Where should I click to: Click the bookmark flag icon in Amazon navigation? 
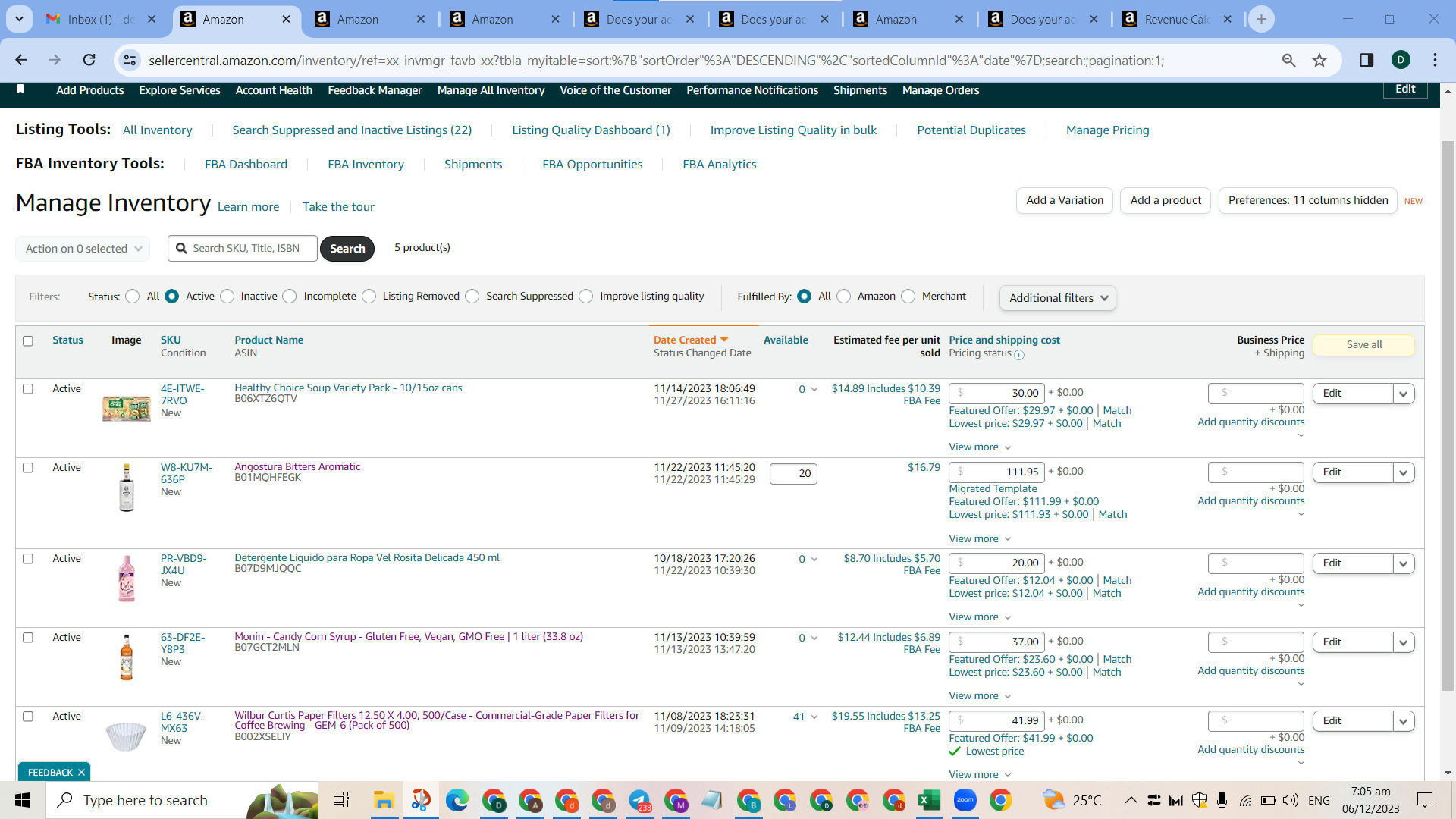tap(20, 89)
